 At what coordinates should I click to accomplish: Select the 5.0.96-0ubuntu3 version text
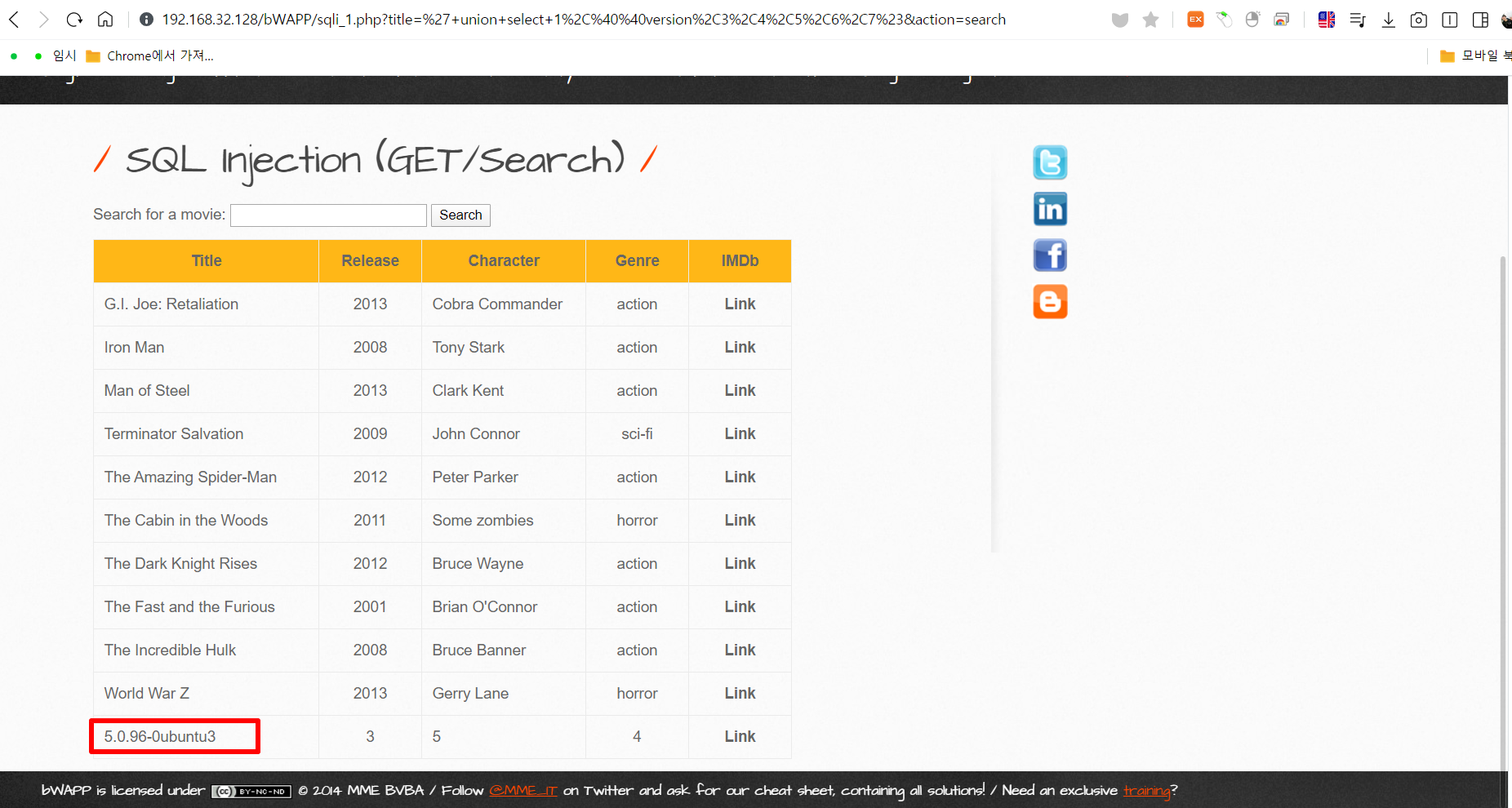click(160, 736)
